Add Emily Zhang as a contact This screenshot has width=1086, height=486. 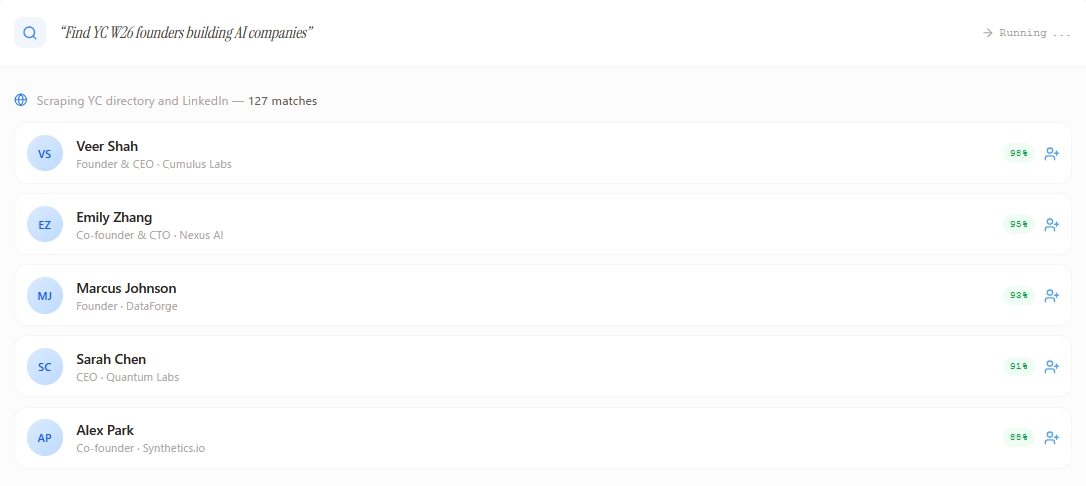pyautogui.click(x=1051, y=225)
